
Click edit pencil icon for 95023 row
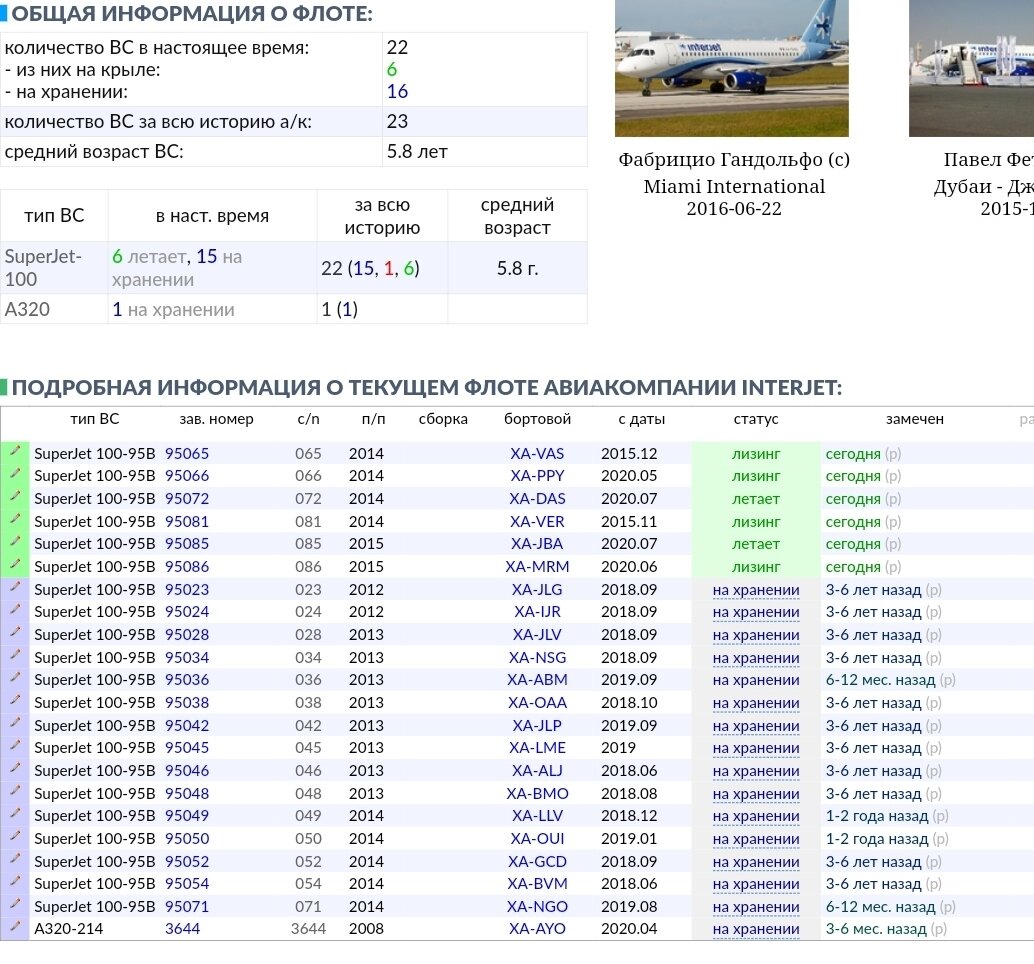(15, 587)
